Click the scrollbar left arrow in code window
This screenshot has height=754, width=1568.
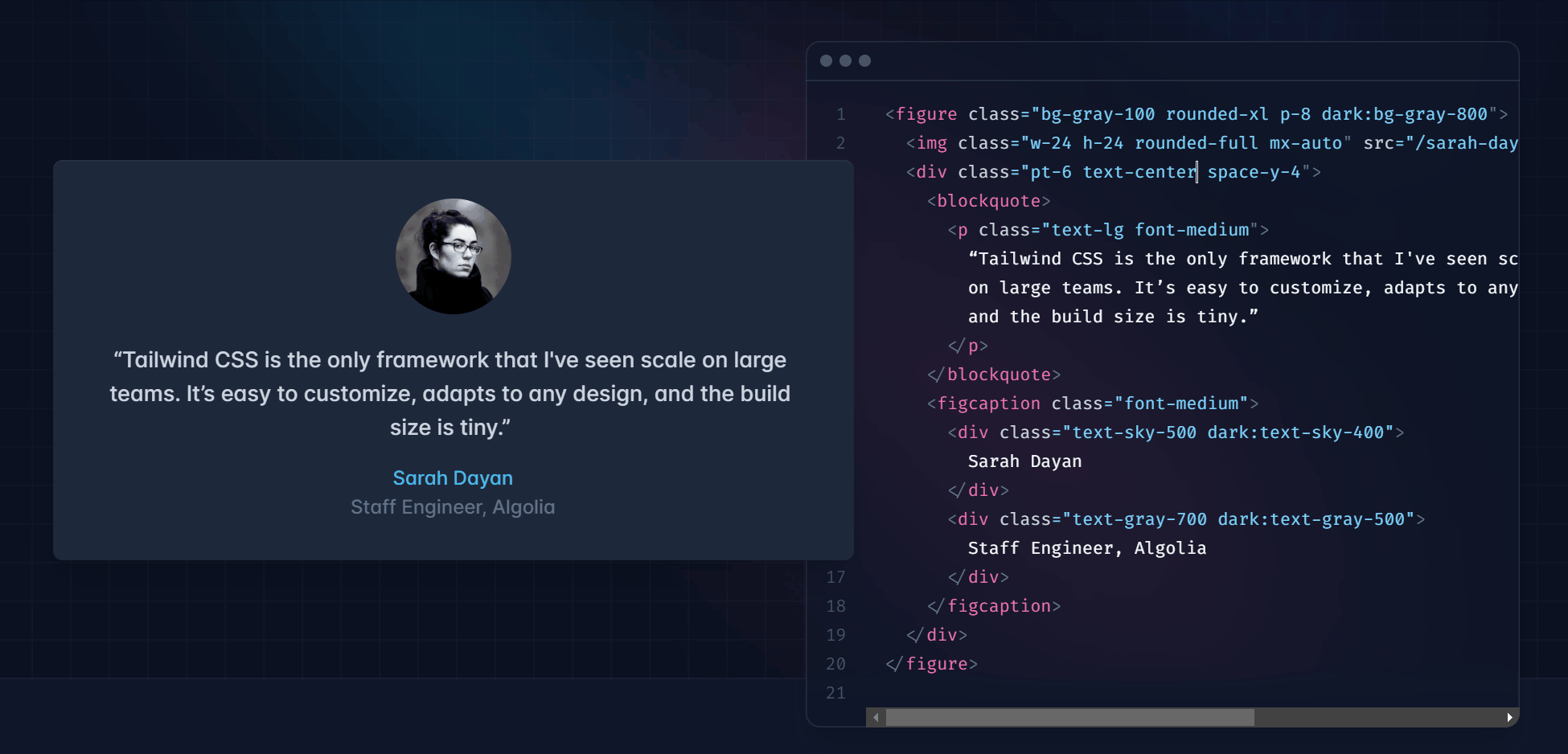coord(876,717)
